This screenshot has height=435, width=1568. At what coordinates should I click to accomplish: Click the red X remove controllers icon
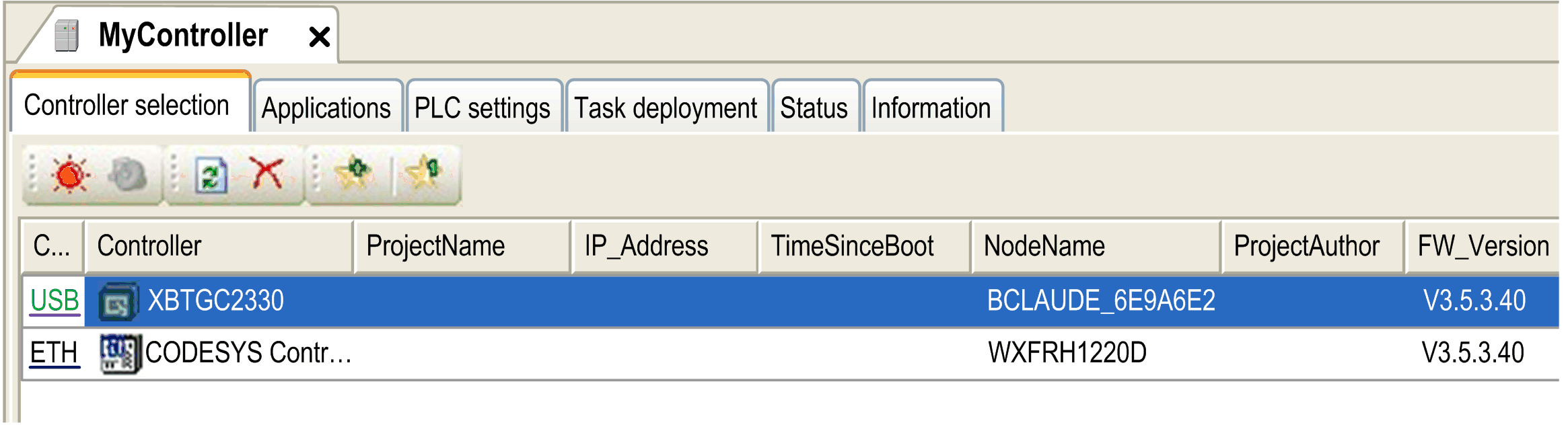tap(267, 173)
